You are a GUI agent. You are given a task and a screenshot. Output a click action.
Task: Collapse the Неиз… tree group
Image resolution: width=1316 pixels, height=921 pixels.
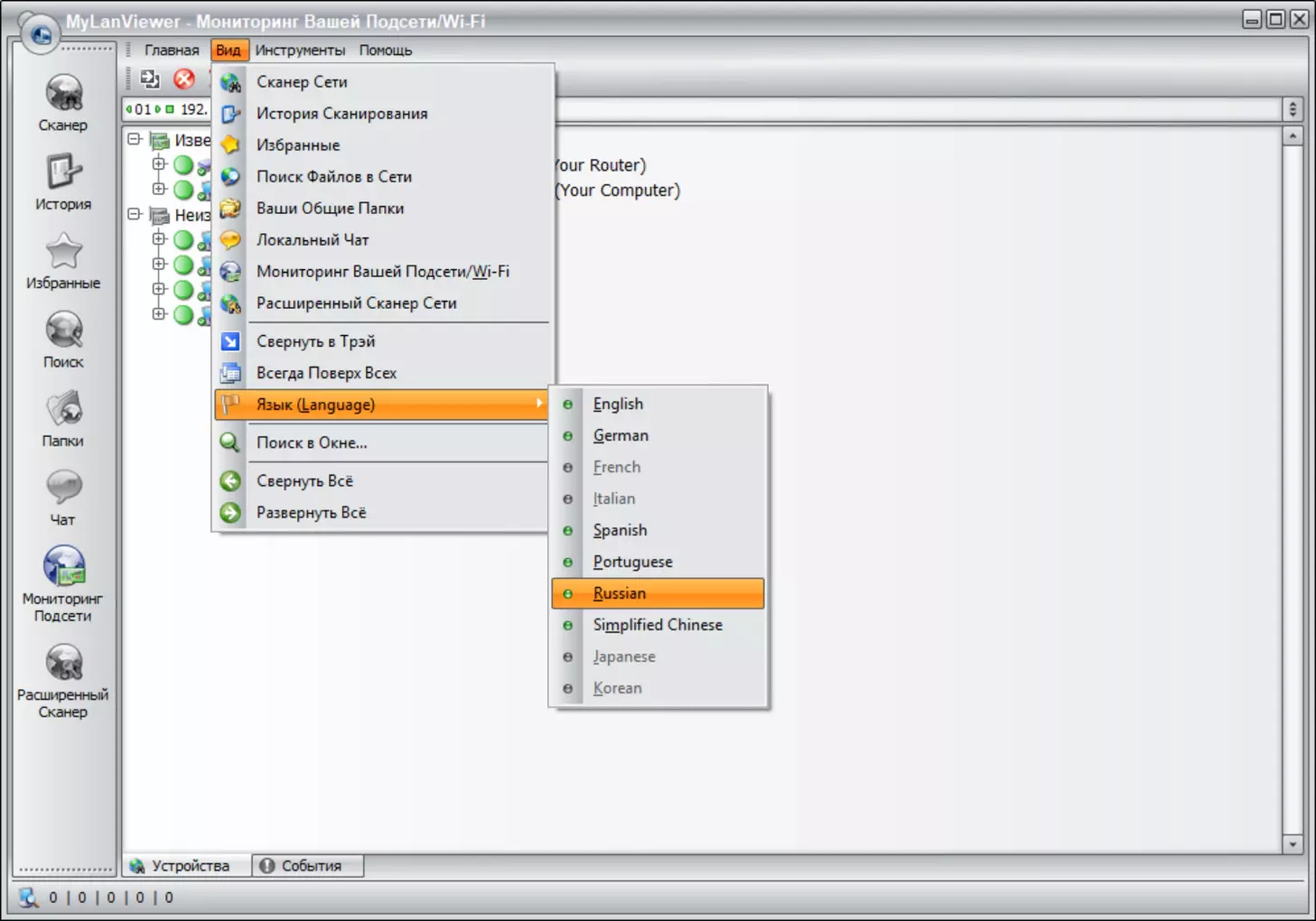[135, 215]
